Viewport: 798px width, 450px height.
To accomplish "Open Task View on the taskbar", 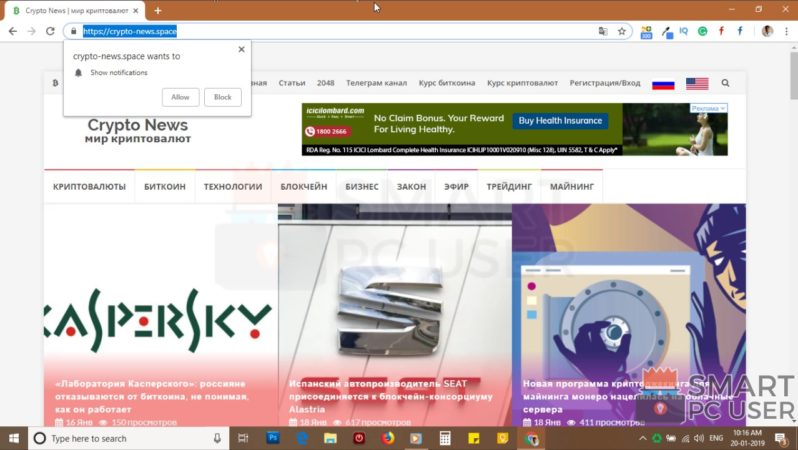I will pos(243,438).
